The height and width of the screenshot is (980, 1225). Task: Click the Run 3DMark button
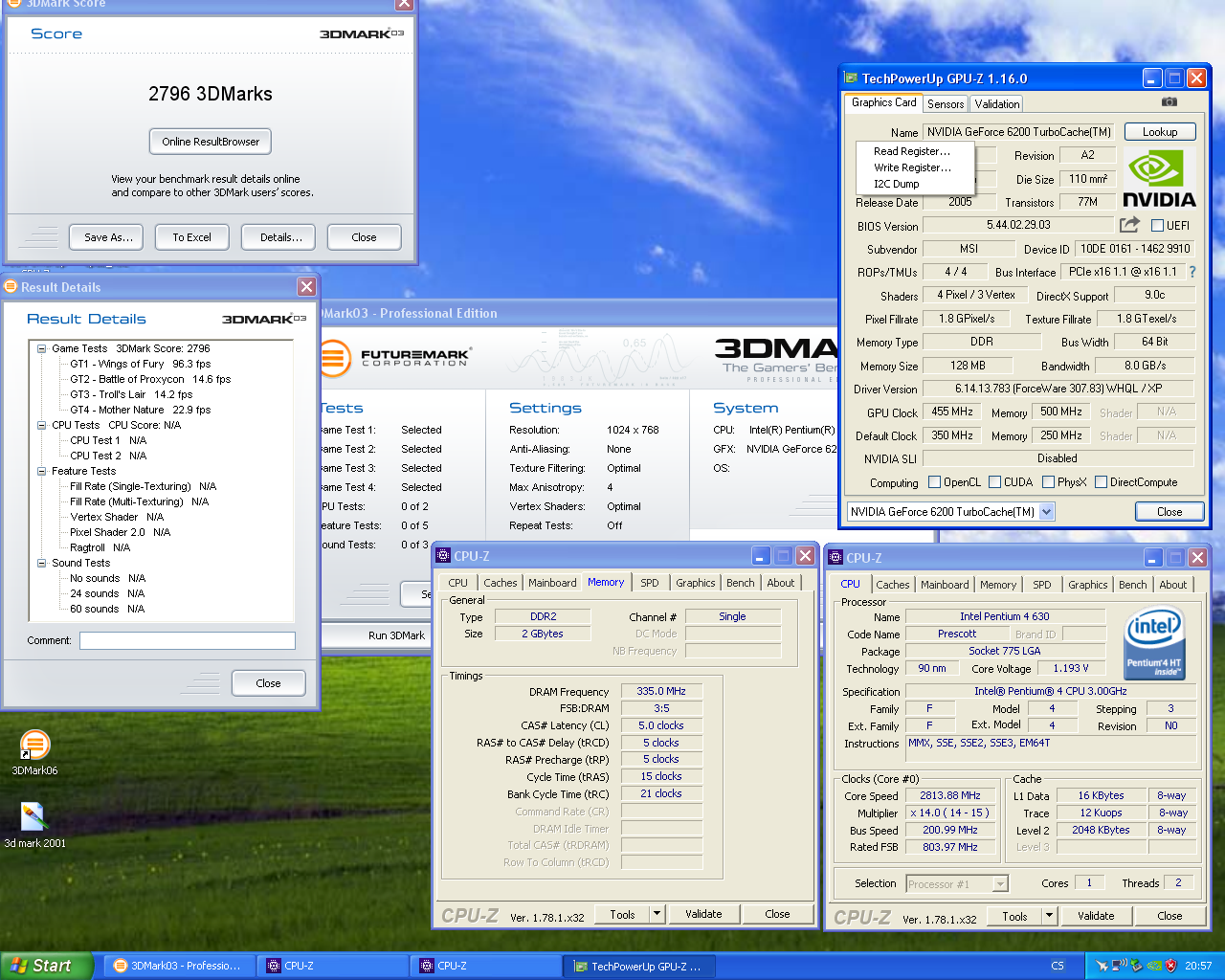point(396,635)
